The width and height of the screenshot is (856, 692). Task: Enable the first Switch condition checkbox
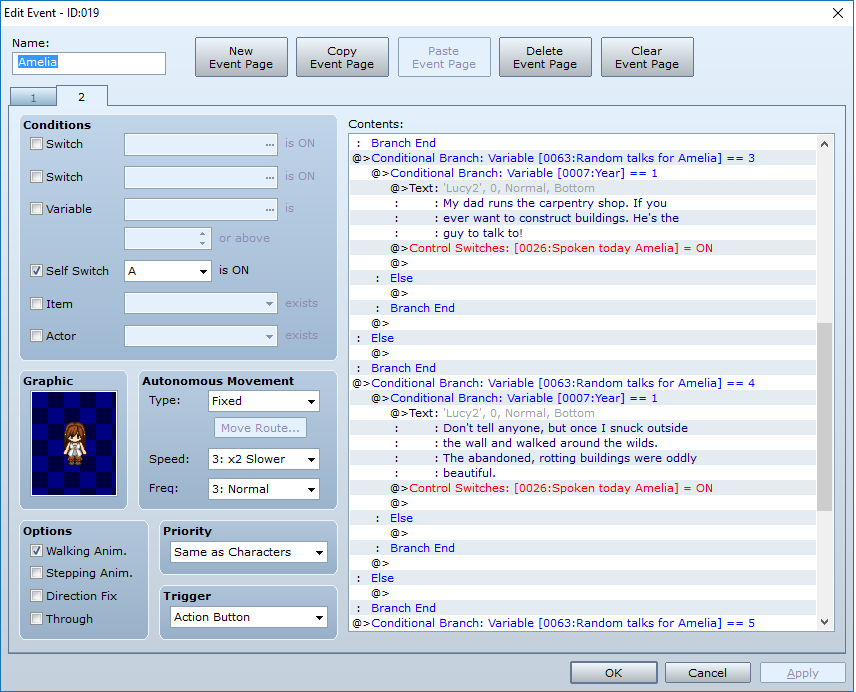(37, 144)
